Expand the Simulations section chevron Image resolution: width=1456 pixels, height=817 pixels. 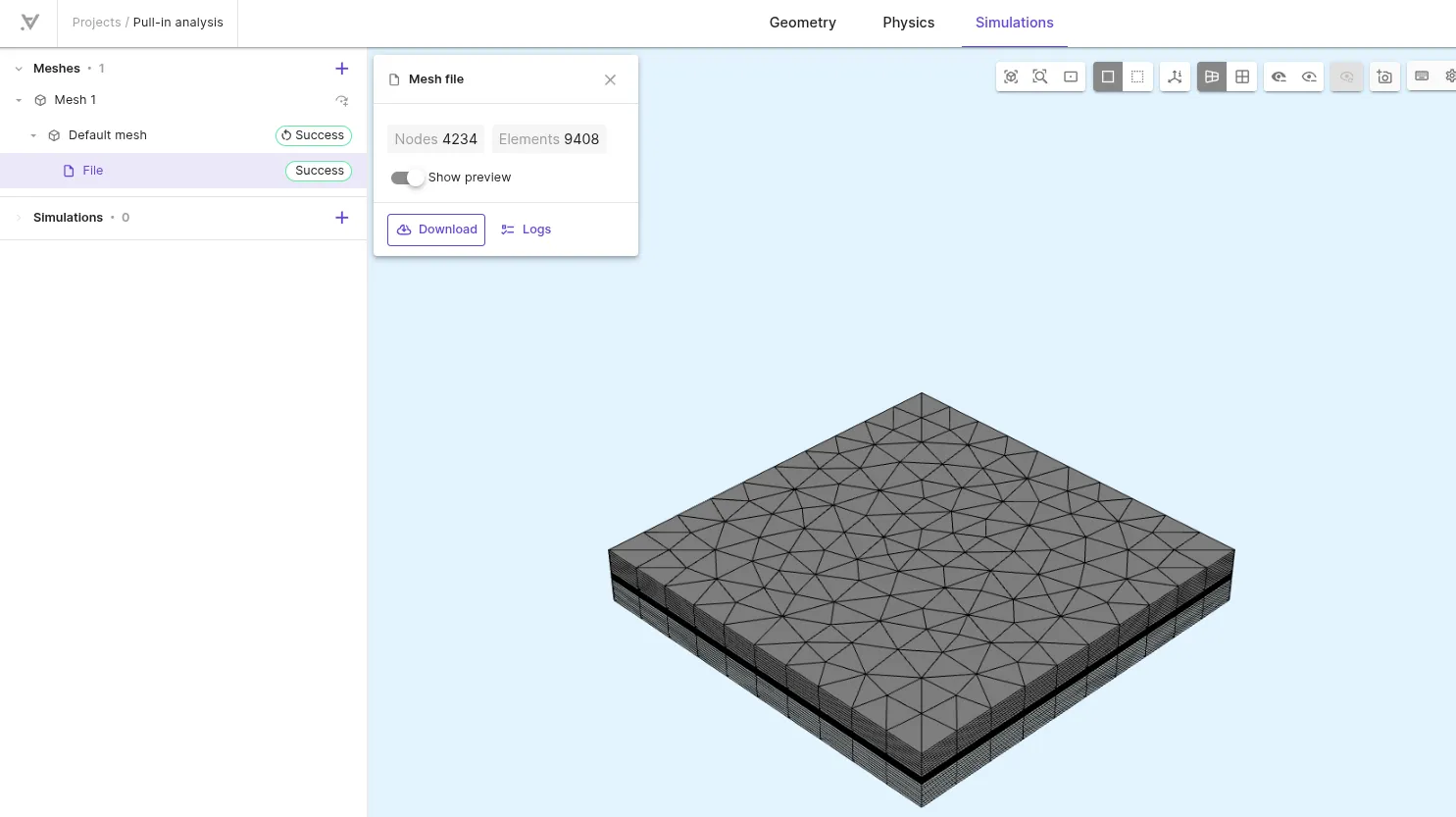pyautogui.click(x=19, y=218)
